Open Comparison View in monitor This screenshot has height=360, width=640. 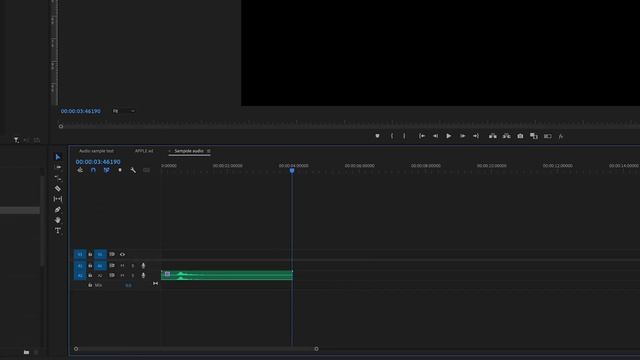coord(534,136)
